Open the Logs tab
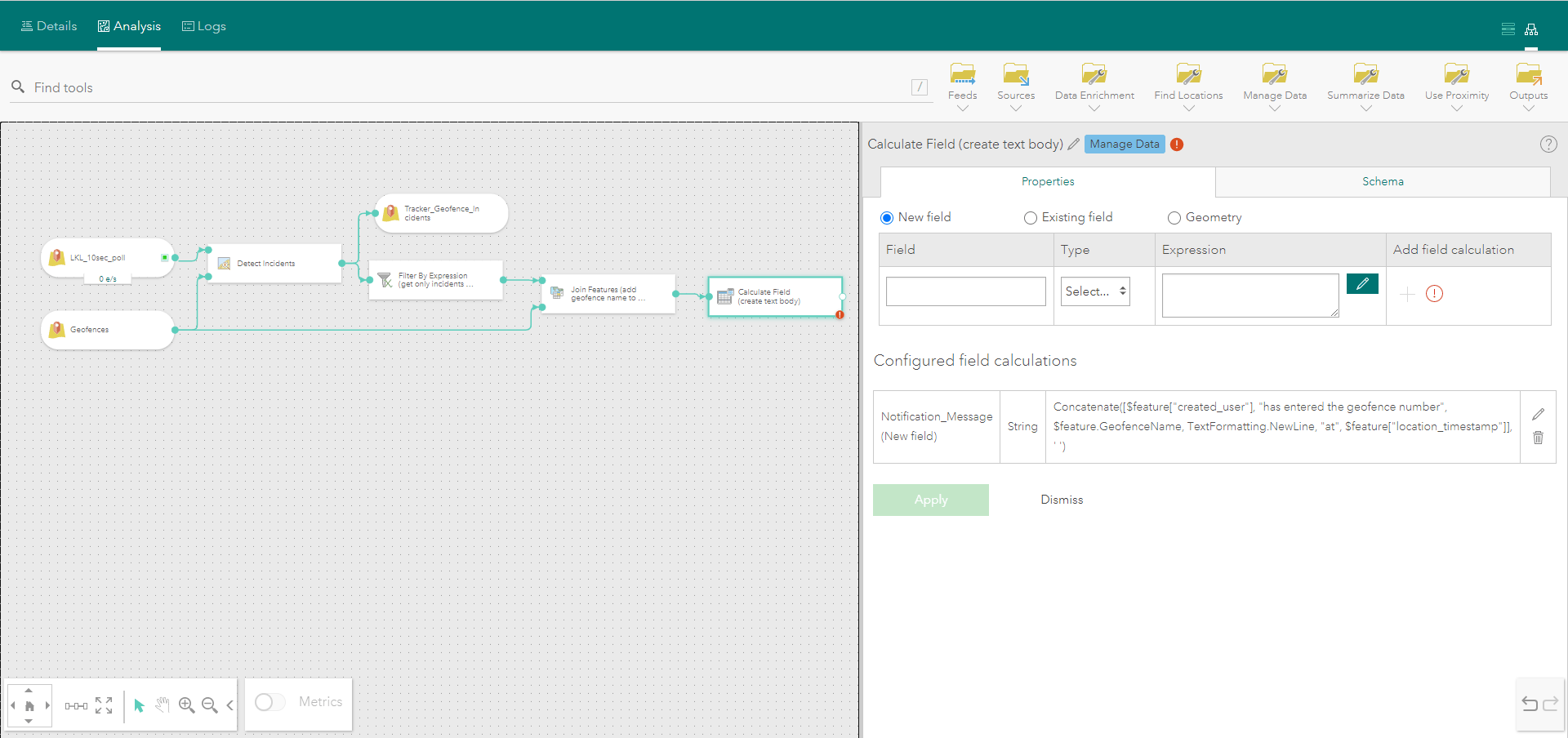 click(203, 25)
